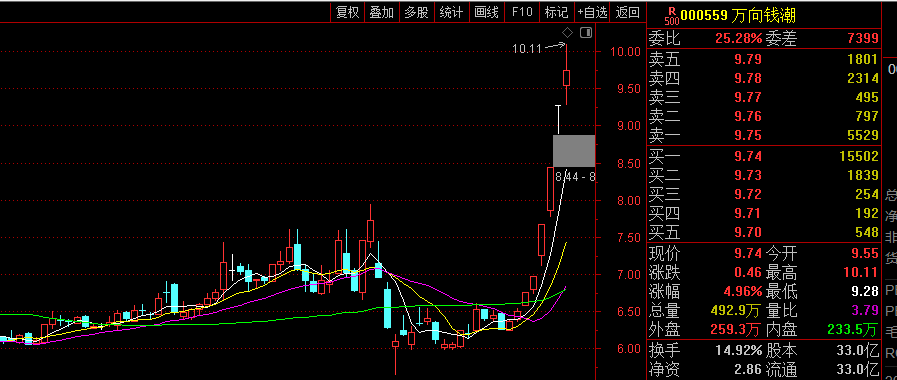This screenshot has width=897, height=380.
Task: Open the 统计 statistics tool
Action: tap(451, 12)
